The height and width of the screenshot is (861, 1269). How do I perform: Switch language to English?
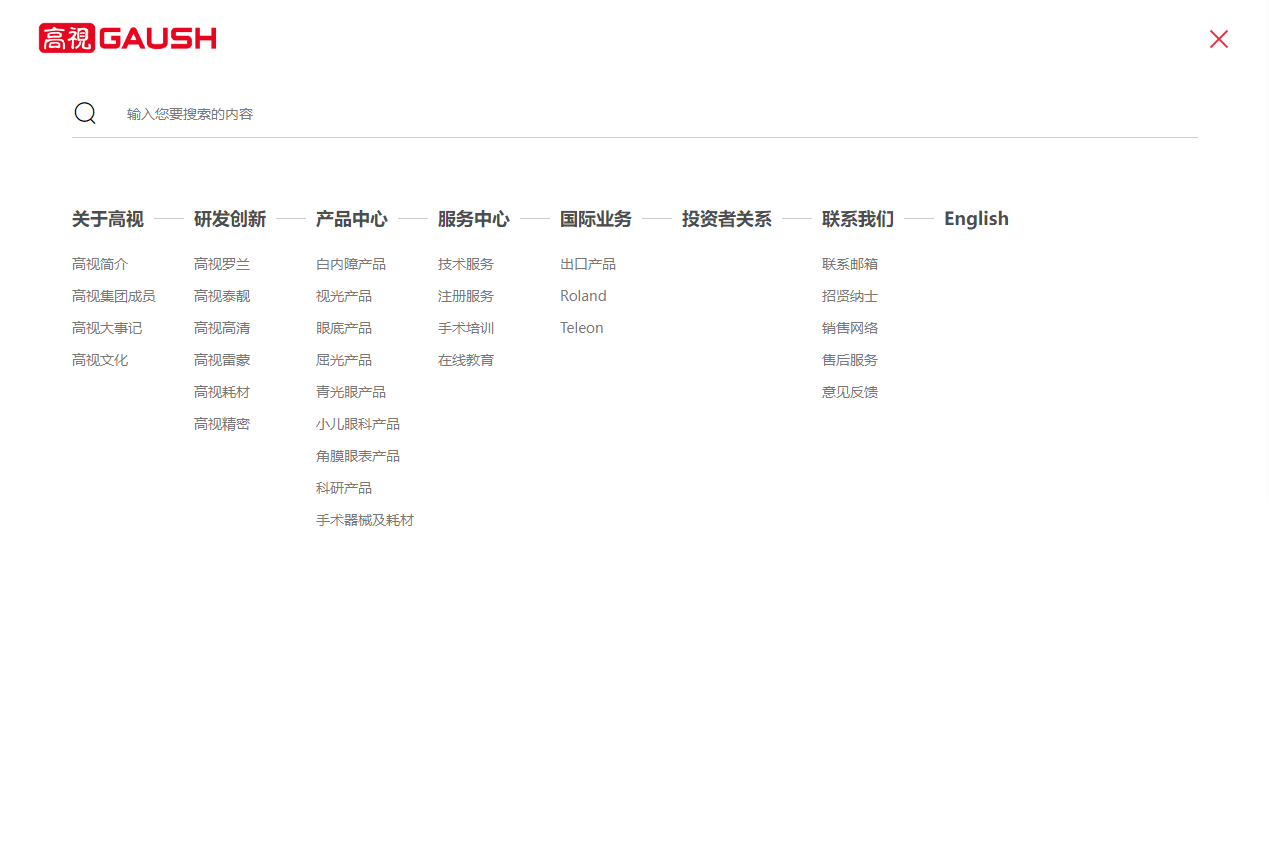click(976, 219)
